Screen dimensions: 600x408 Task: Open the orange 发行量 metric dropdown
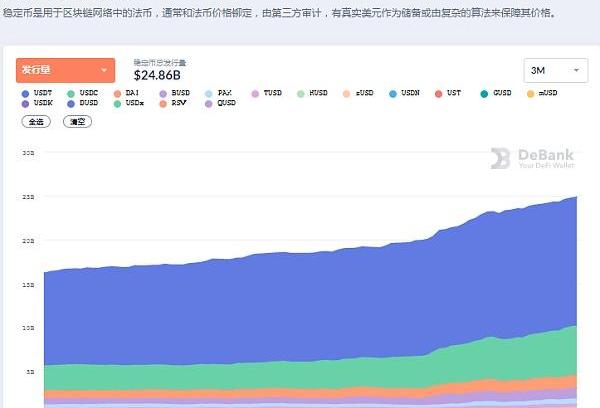coord(65,70)
